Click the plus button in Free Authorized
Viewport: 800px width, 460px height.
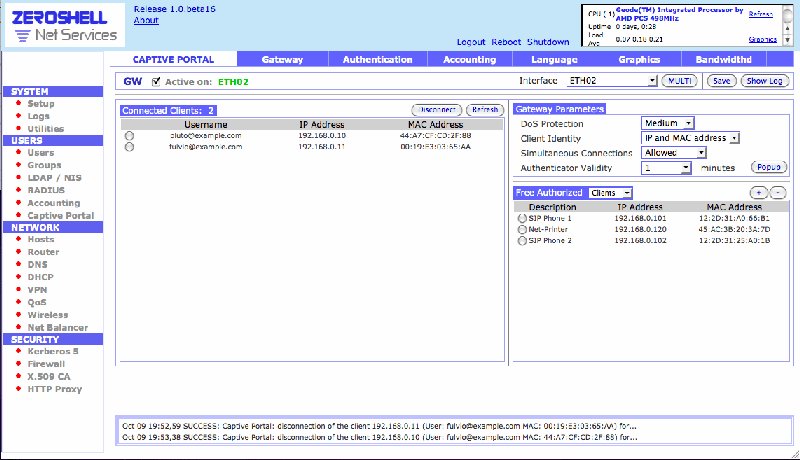tap(759, 192)
